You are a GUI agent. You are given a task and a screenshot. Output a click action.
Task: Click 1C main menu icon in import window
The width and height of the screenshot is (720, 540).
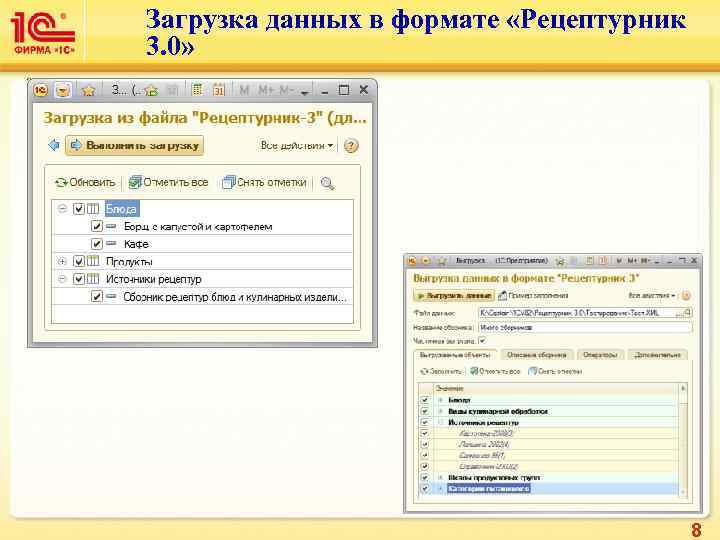[x=40, y=90]
